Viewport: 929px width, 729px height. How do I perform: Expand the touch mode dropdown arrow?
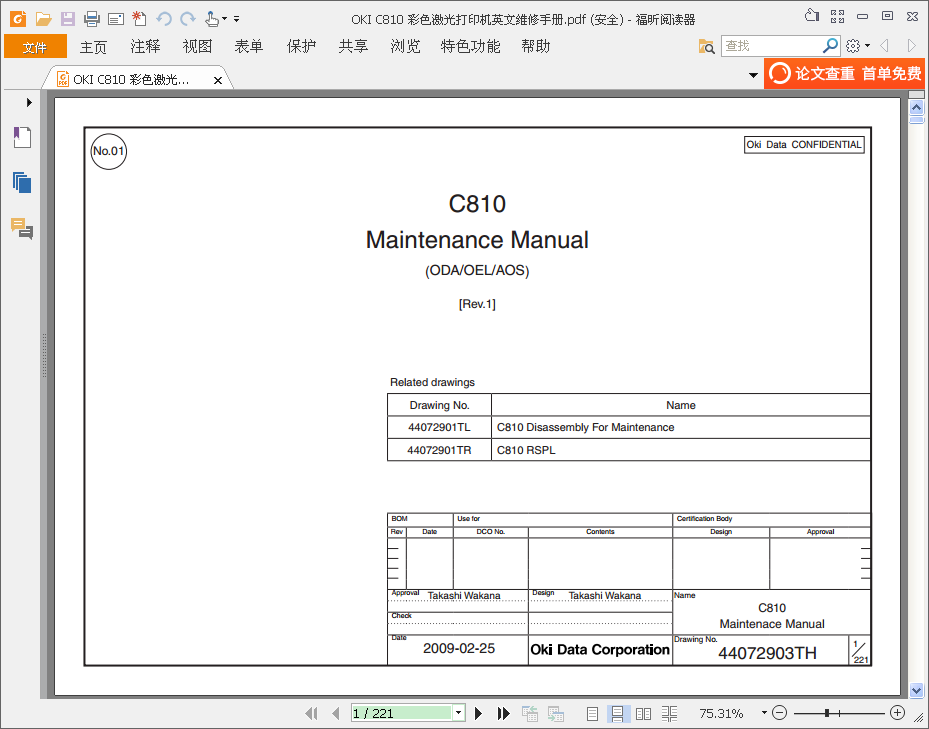225,19
